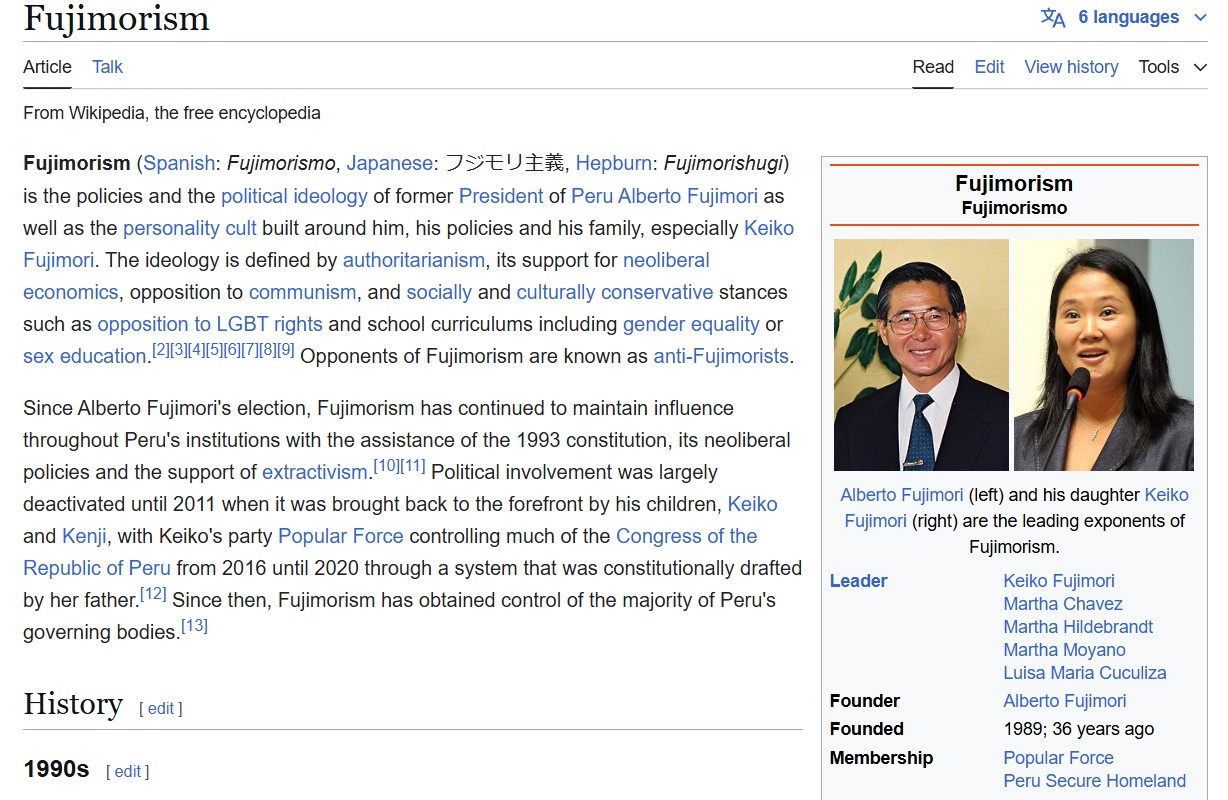Open the Japanese language link

point(390,164)
